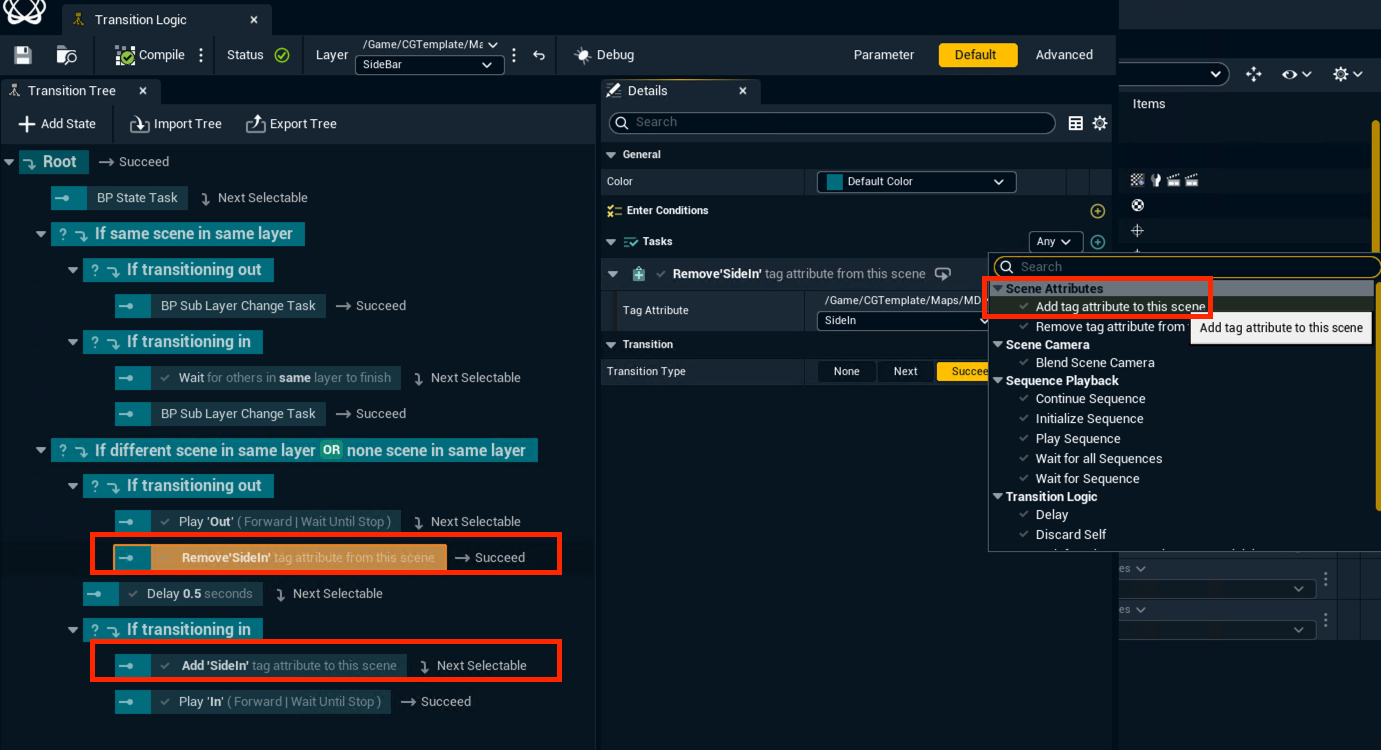Choose 'Blend Scene Camera' from task menu
Screen dimensions: 1381x750
coord(1094,363)
